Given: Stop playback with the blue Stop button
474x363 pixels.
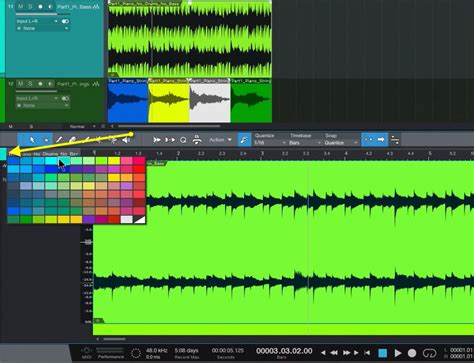Looking at the screenshot, I should [x=383, y=353].
